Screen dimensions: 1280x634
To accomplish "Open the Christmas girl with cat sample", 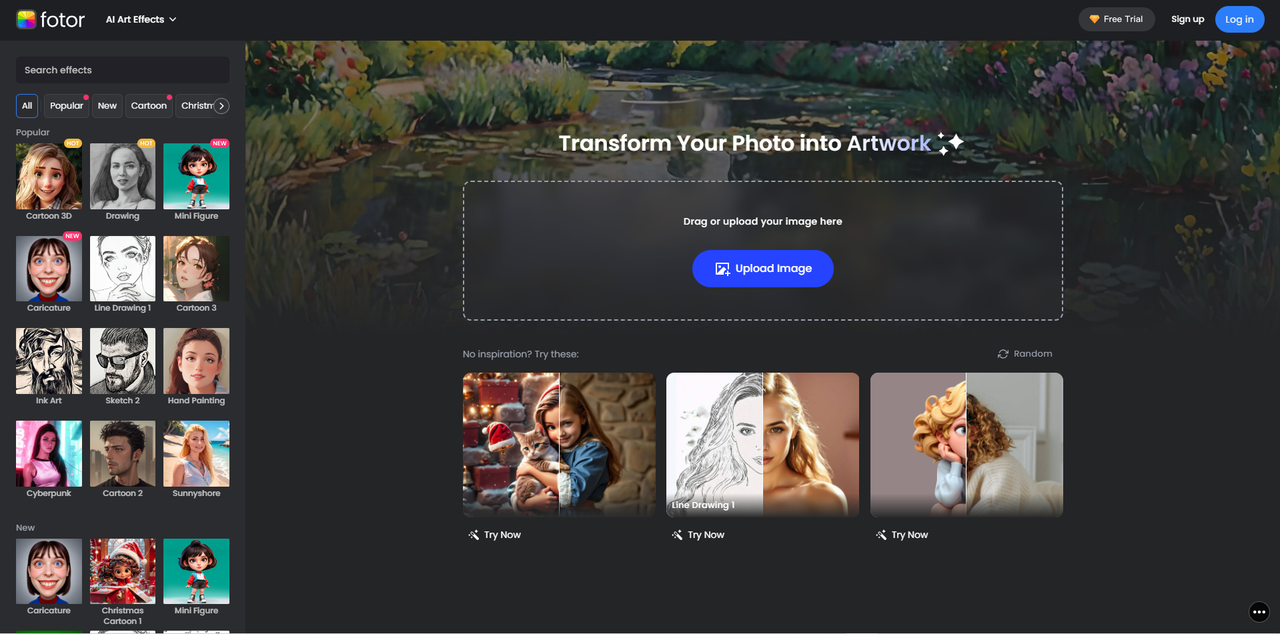I will (559, 445).
